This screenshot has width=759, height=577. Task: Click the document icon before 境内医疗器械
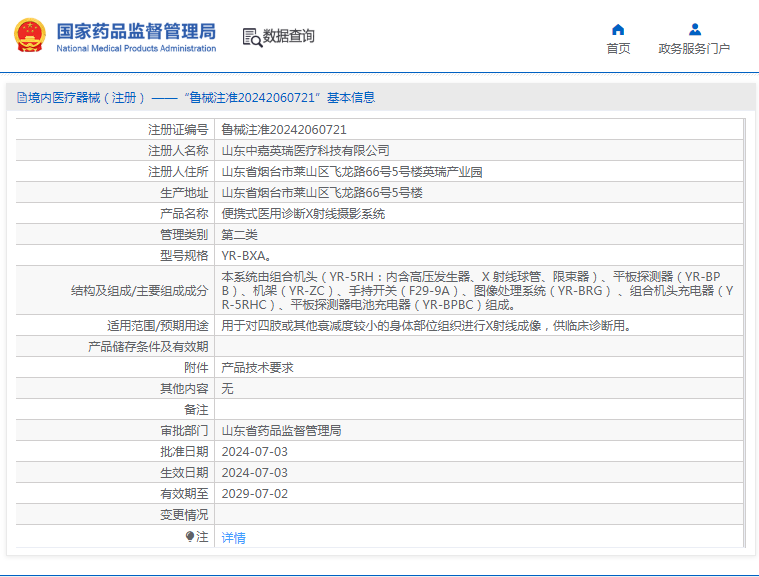pyautogui.click(x=22, y=98)
